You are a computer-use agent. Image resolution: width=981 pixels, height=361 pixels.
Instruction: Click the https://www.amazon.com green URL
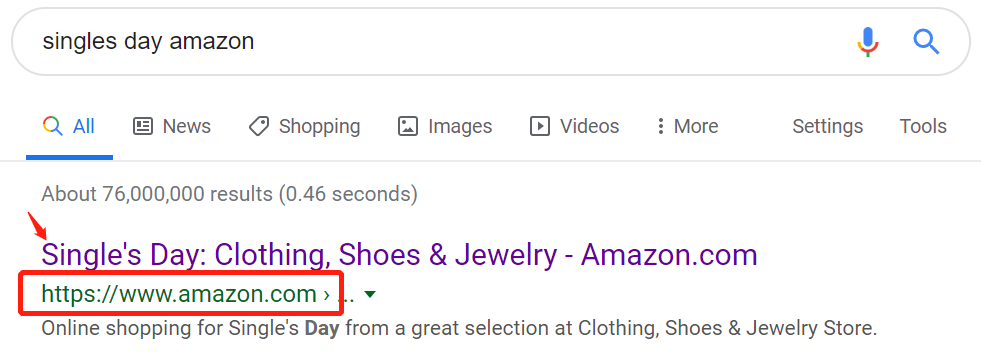coord(178,293)
